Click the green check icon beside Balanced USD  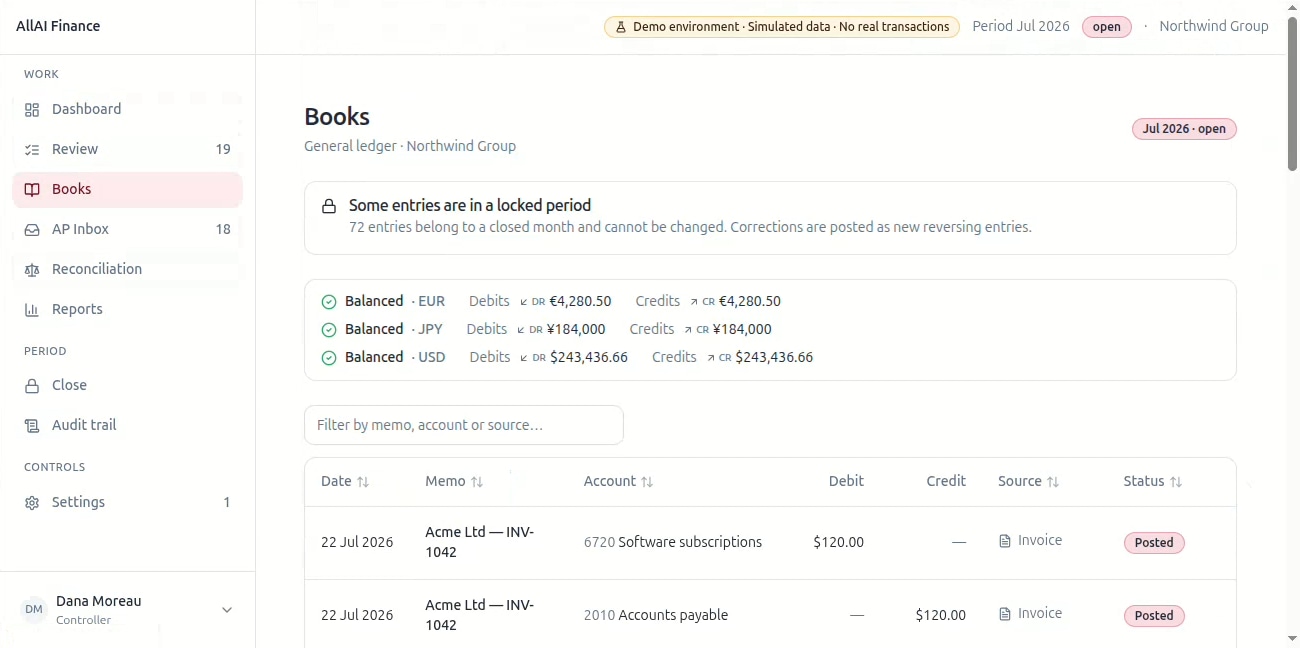click(x=329, y=357)
